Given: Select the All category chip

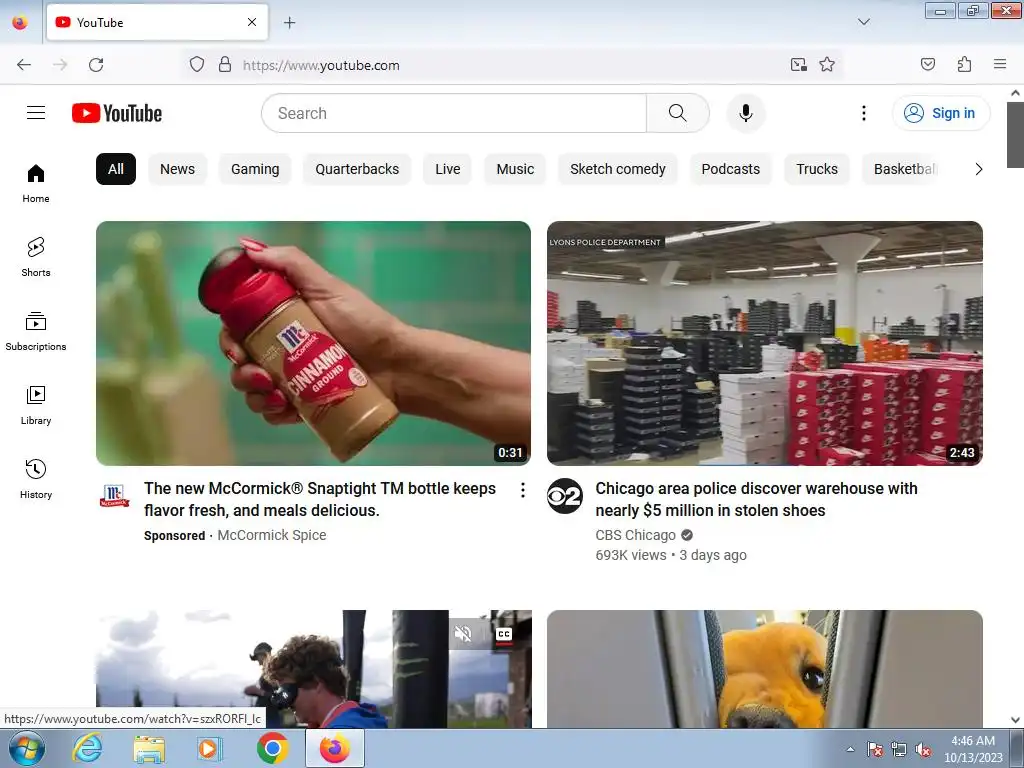Looking at the screenshot, I should [116, 169].
